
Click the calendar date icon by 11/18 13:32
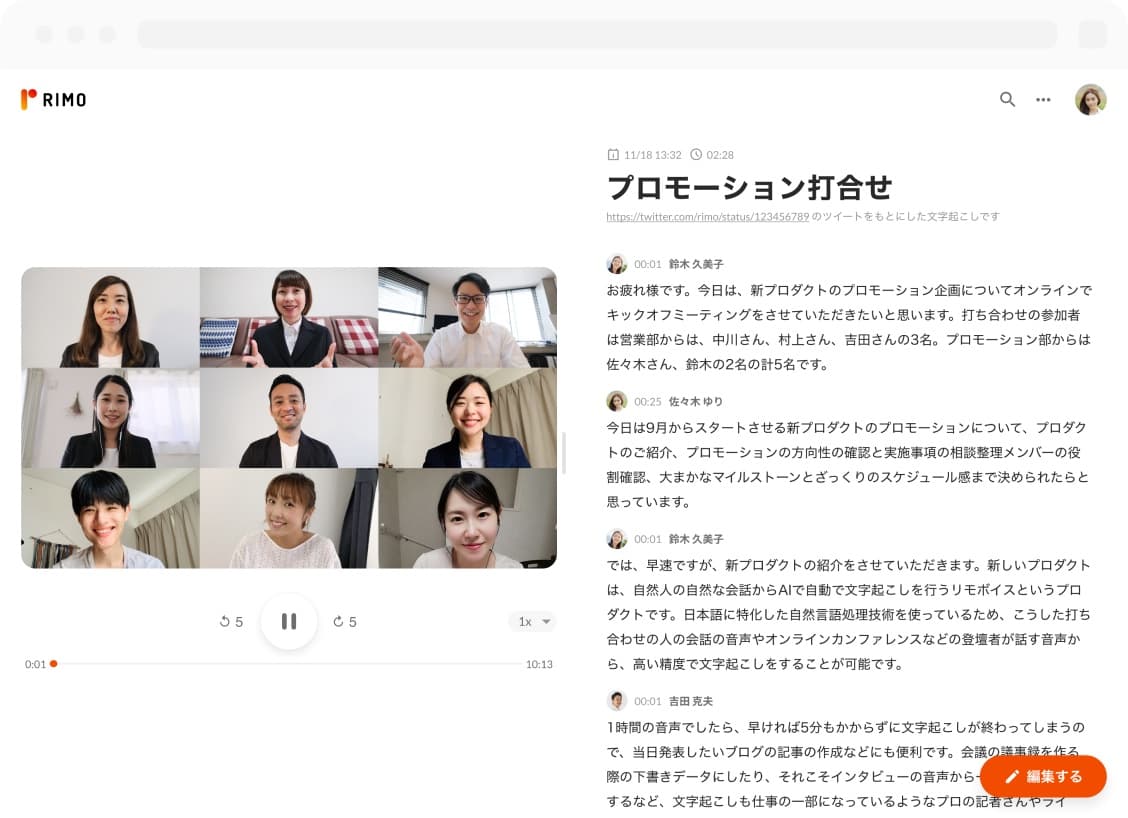coord(613,155)
